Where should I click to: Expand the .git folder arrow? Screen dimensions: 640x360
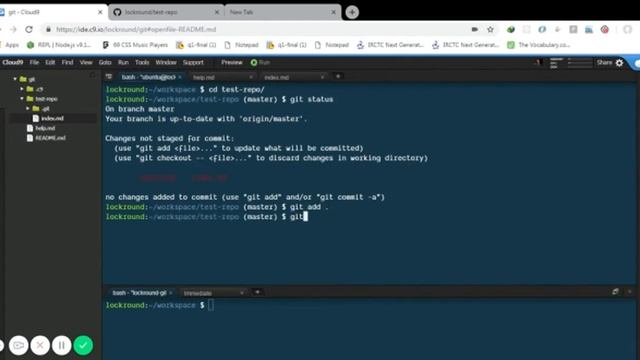[28, 108]
